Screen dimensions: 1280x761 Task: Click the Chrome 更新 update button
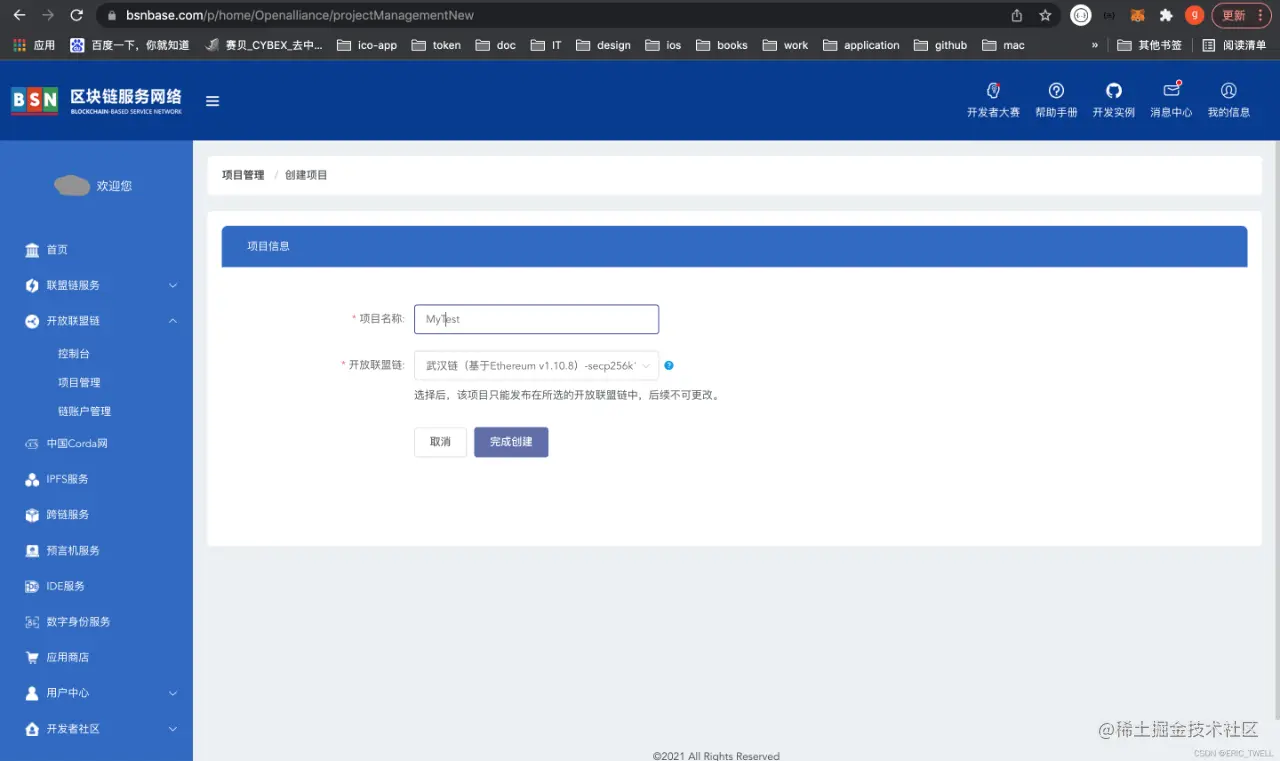point(1240,15)
